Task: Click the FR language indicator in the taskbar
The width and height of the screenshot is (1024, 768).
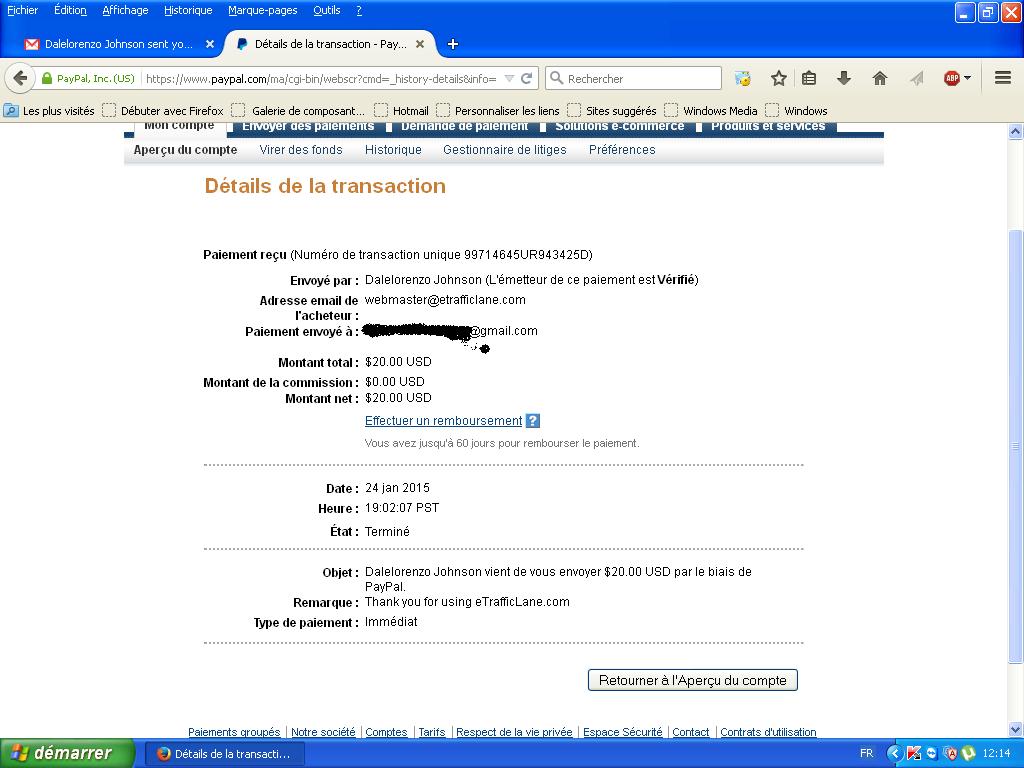Action: click(x=866, y=753)
